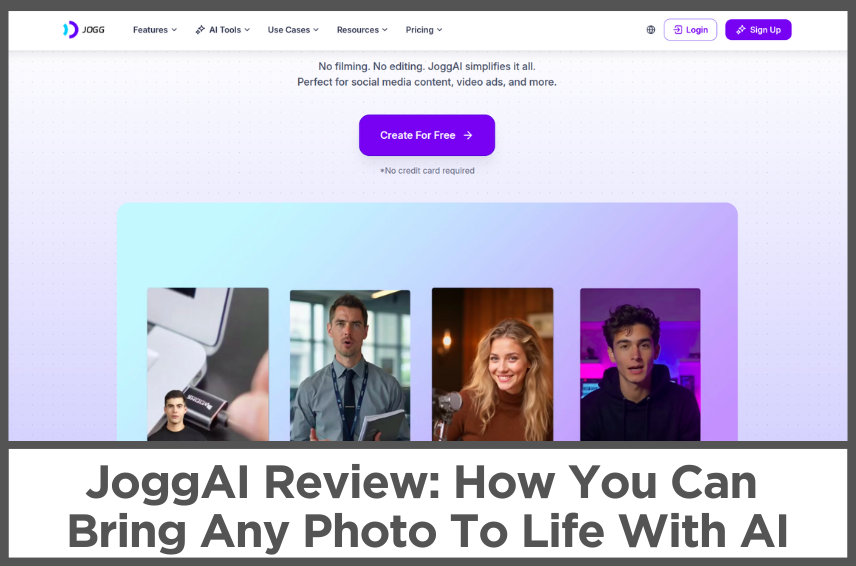Open the Pricing menu

(x=424, y=29)
